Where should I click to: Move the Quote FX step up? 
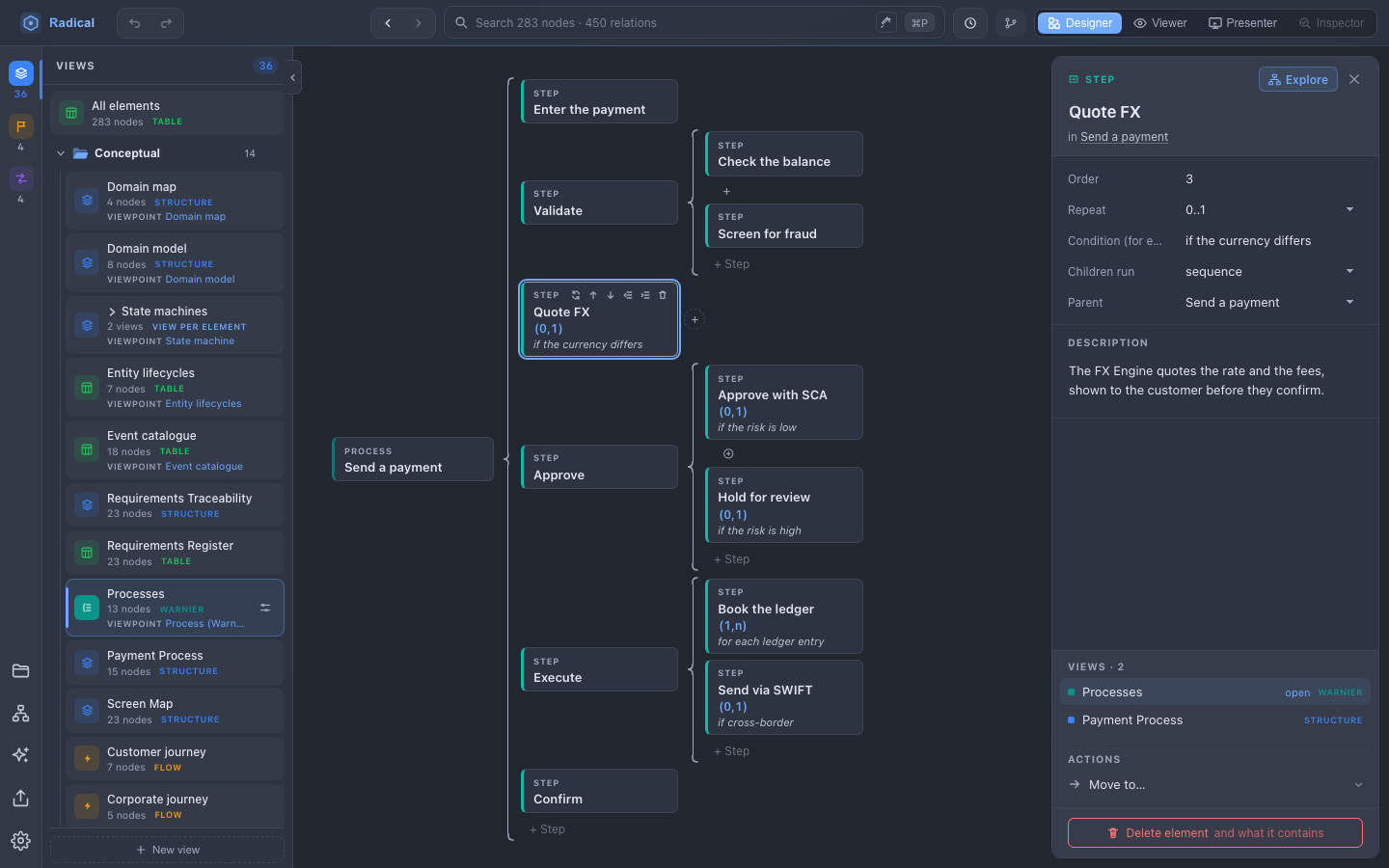[x=593, y=295]
